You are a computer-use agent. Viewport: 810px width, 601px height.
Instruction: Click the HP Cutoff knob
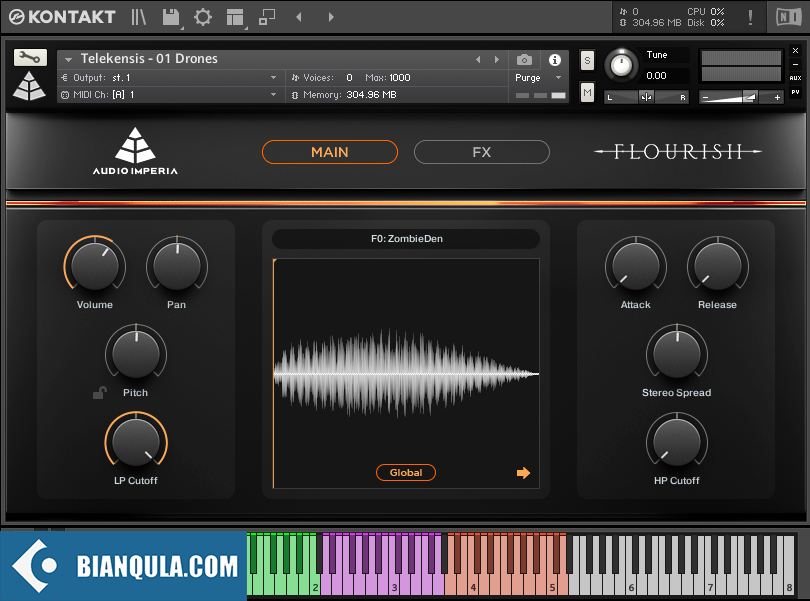click(x=677, y=441)
